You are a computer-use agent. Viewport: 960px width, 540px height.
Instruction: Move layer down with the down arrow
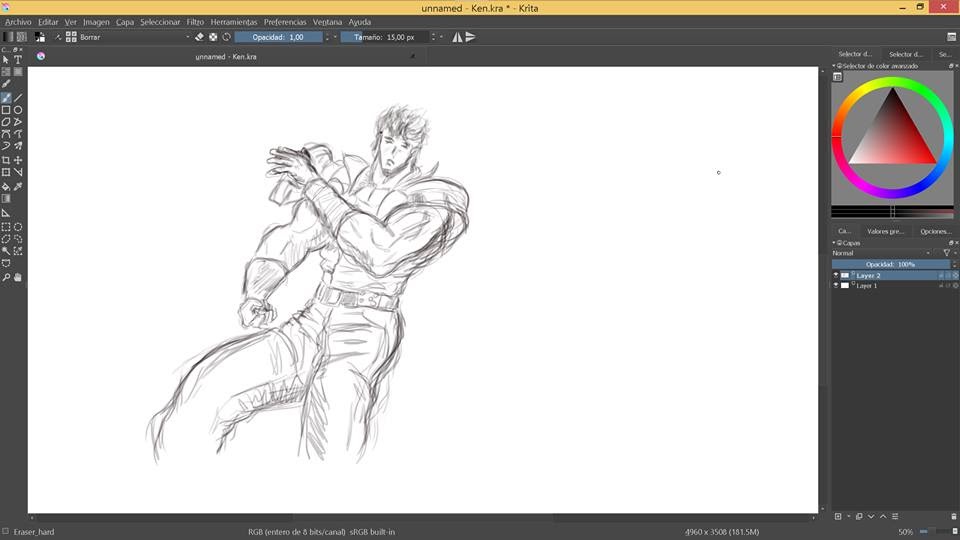pyautogui.click(x=871, y=516)
